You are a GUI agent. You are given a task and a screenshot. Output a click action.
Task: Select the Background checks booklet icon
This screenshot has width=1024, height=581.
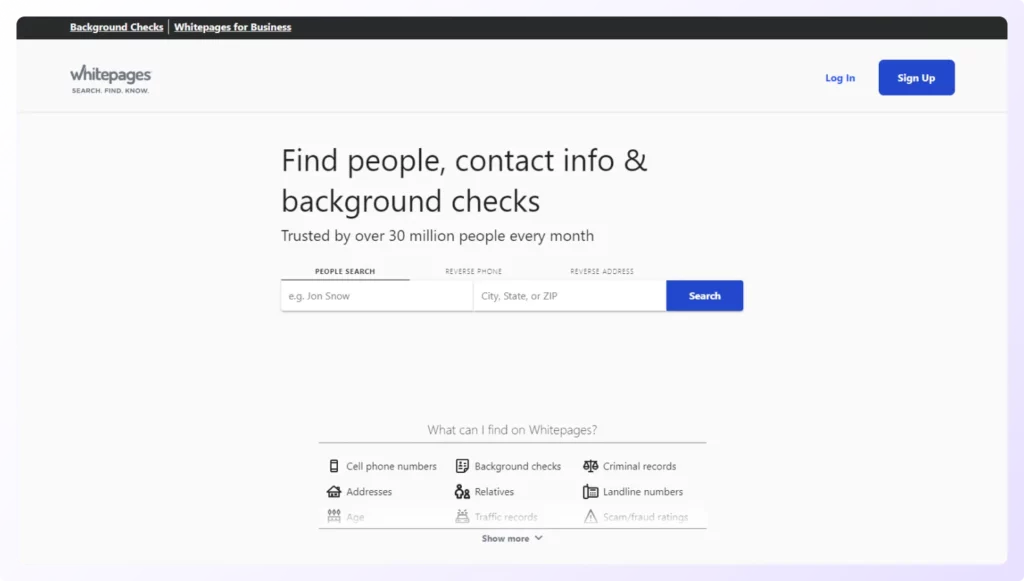[x=461, y=465]
